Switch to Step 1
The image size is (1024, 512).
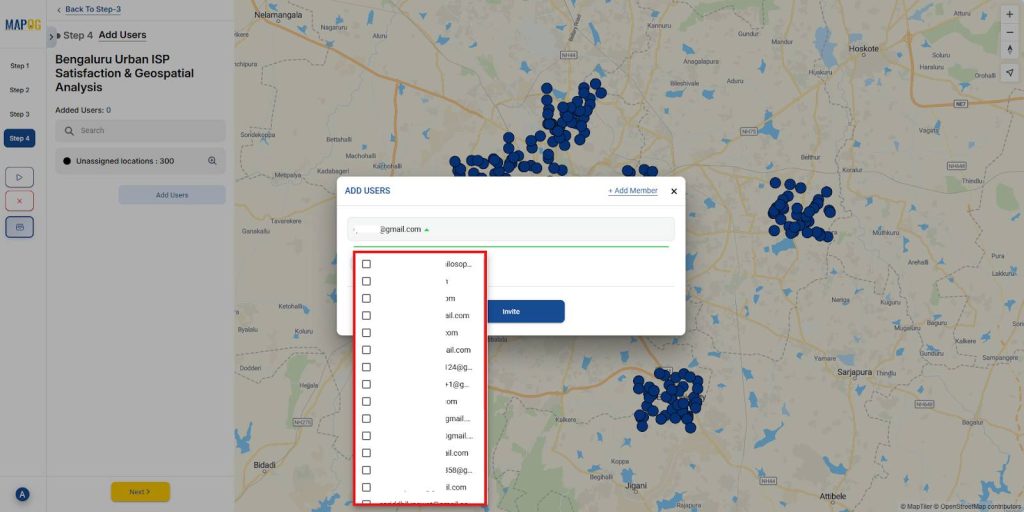point(20,66)
